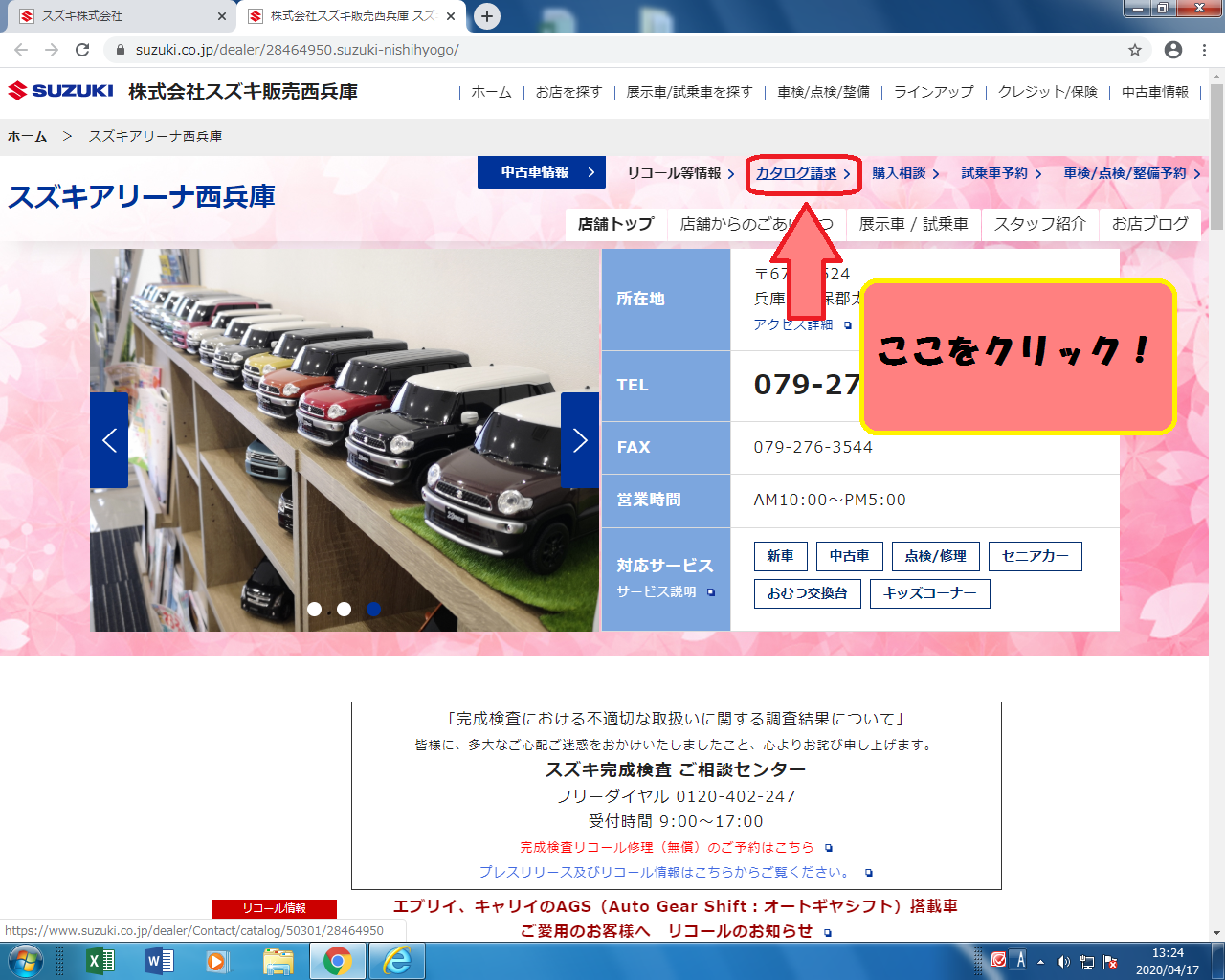Click the volume speaker tray icon
Viewport: 1225px width, 980px height.
pyautogui.click(x=1063, y=962)
